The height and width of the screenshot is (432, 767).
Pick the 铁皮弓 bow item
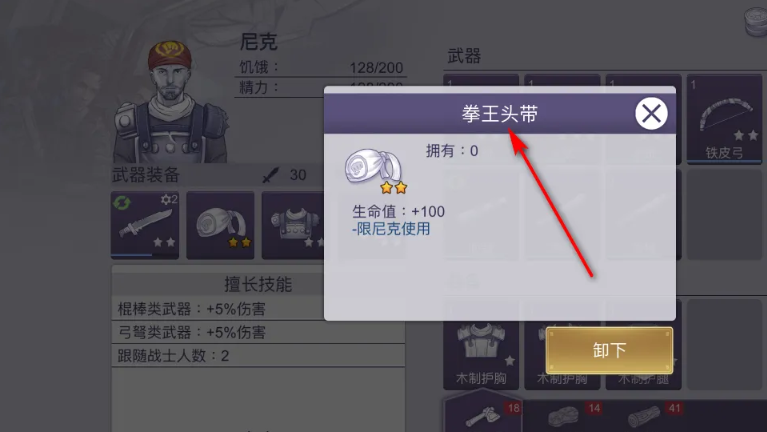[x=724, y=119]
